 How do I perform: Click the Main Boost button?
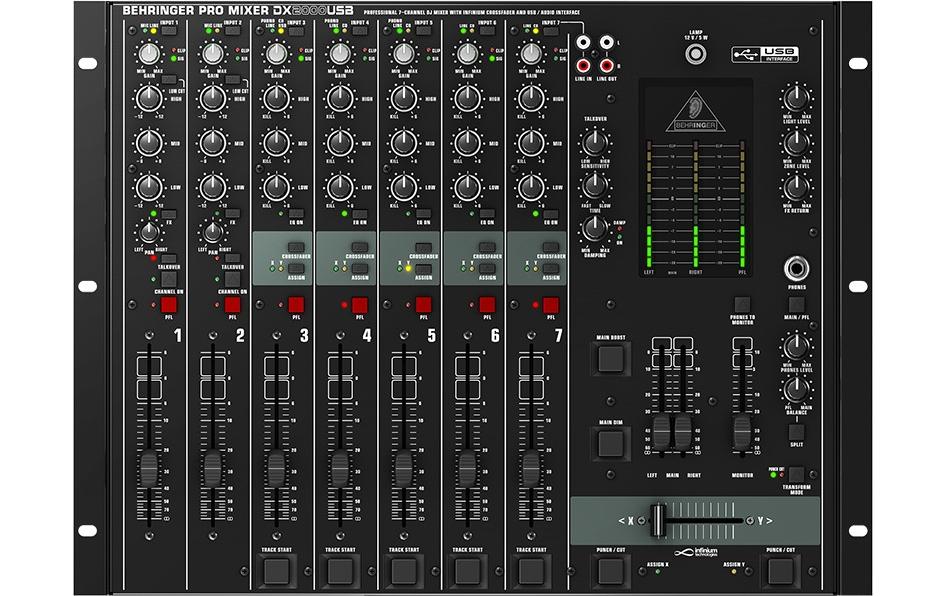(611, 359)
